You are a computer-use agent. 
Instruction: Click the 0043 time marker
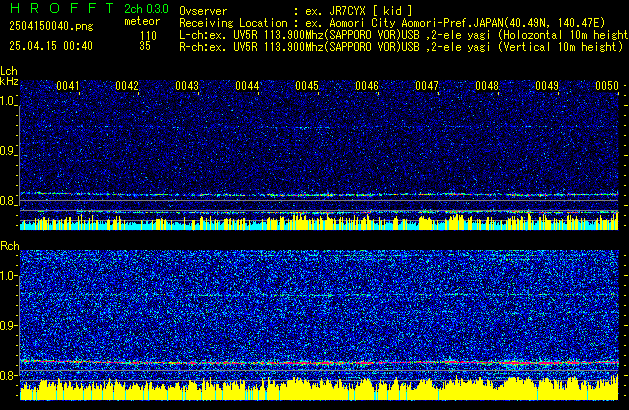[187, 86]
